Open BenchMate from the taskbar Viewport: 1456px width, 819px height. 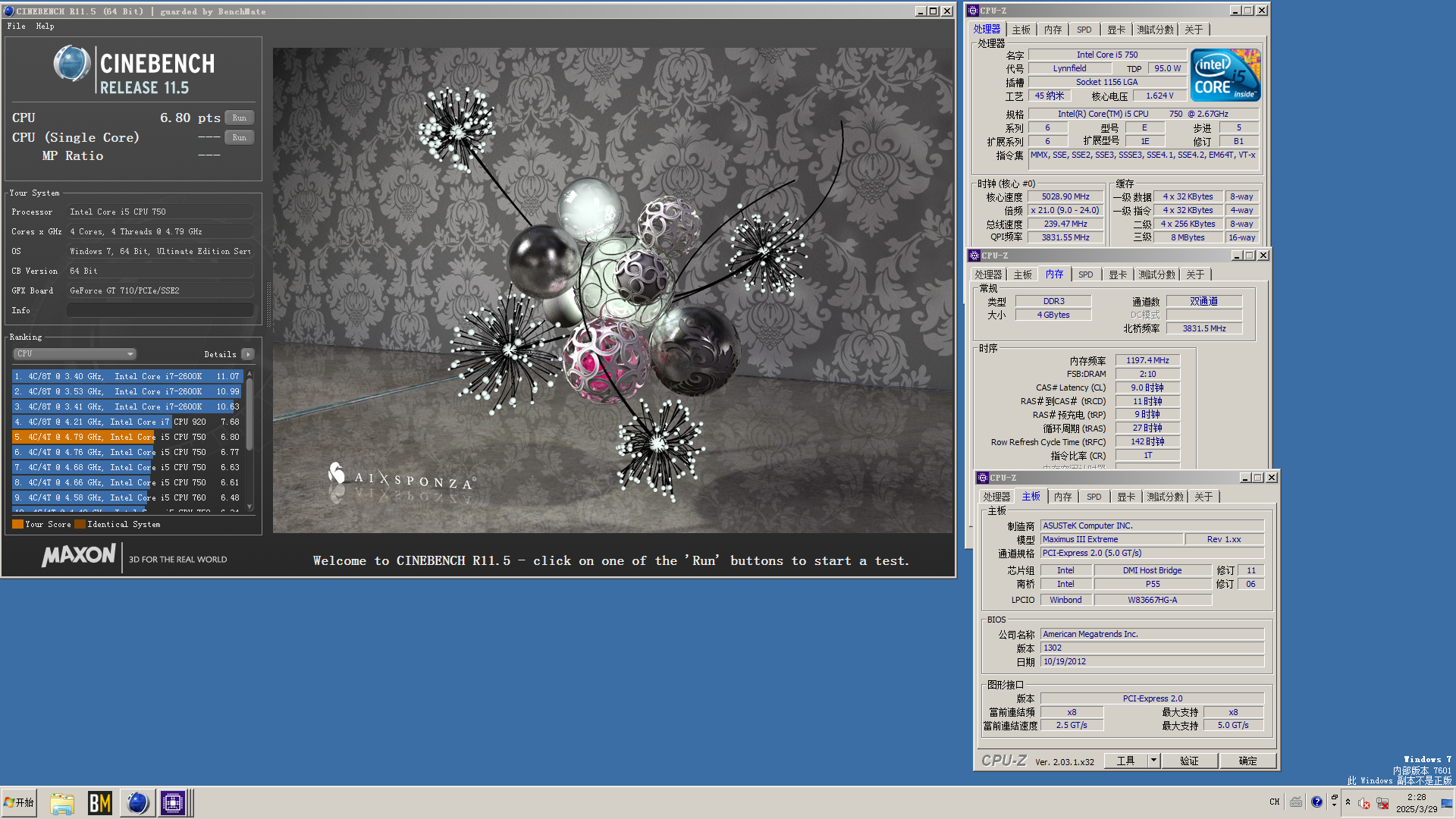click(x=99, y=803)
